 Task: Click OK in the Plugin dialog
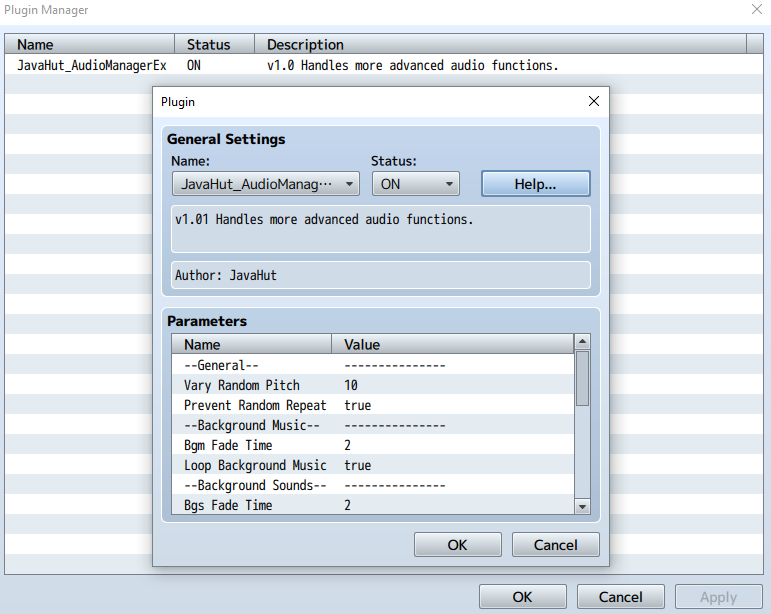[x=457, y=545]
